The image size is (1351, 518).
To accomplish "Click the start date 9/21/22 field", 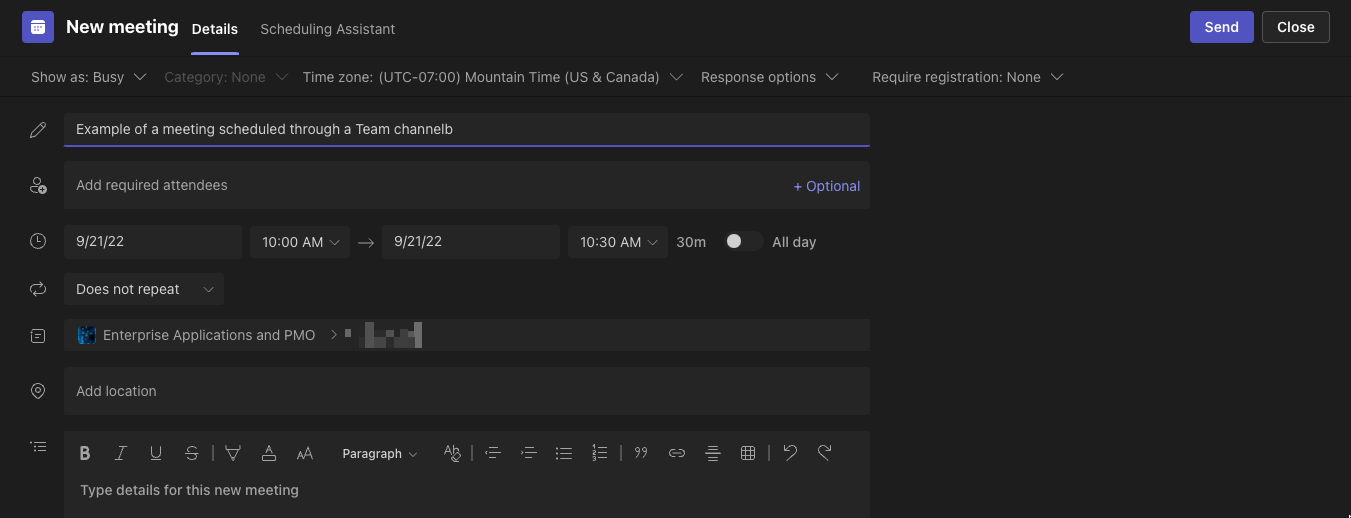I will [153, 242].
